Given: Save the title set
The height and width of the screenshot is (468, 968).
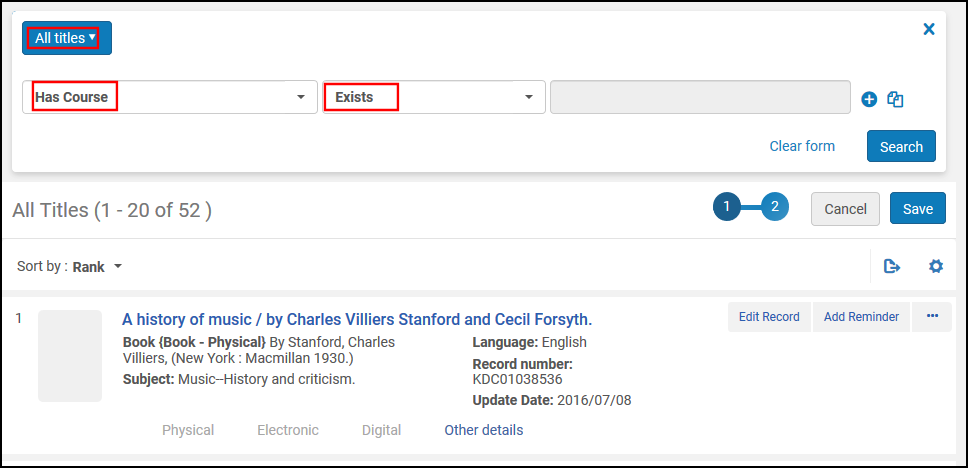Looking at the screenshot, I should pos(917,209).
